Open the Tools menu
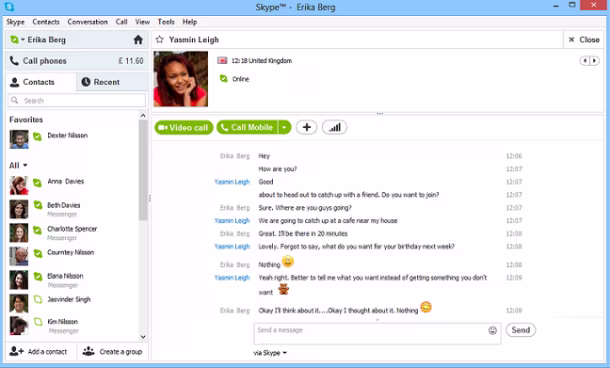The height and width of the screenshot is (368, 610). coord(166,22)
